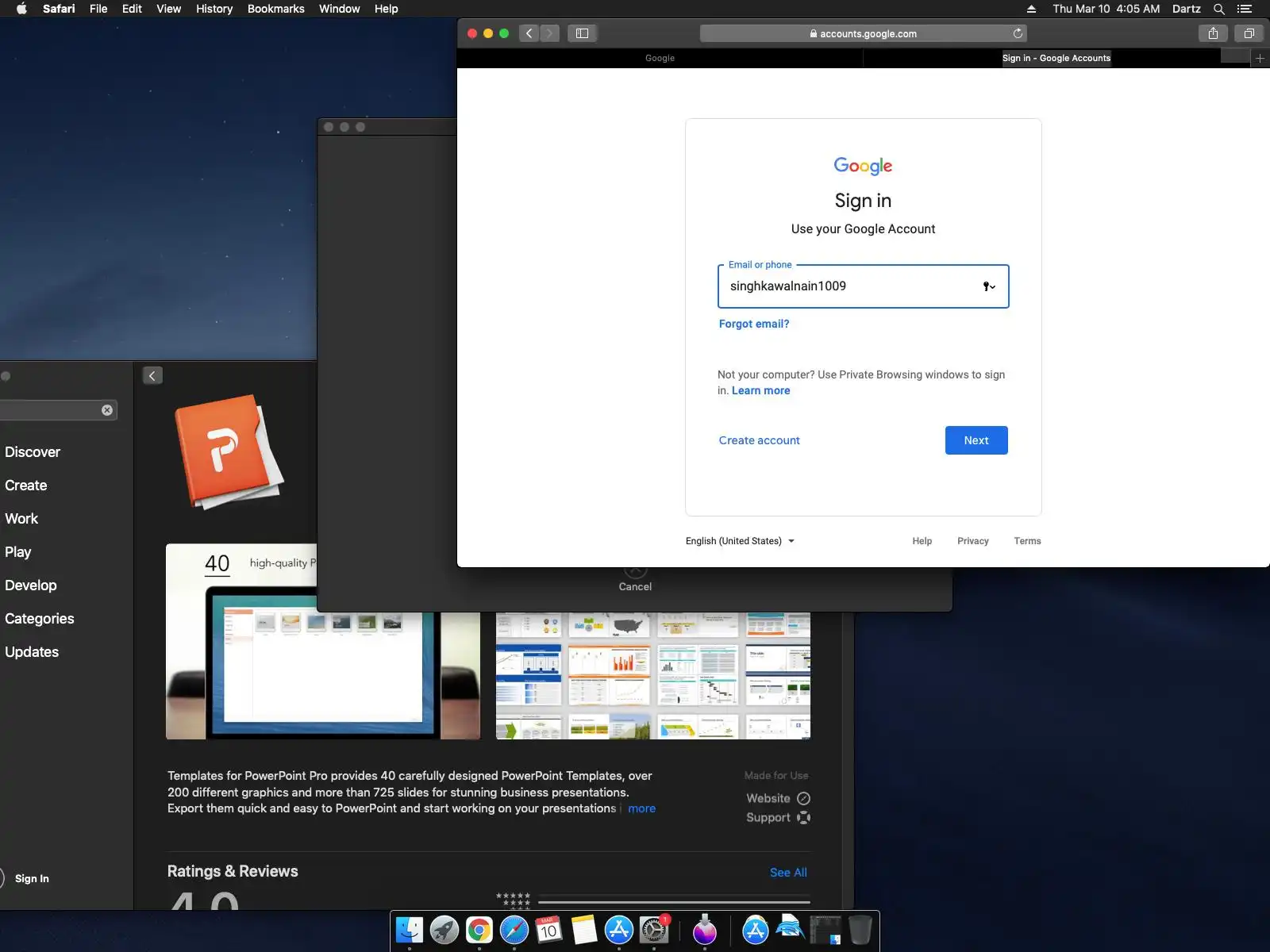Click the Templates for PowerPoint Pro app icon
The width and height of the screenshot is (1270, 952).
228,451
